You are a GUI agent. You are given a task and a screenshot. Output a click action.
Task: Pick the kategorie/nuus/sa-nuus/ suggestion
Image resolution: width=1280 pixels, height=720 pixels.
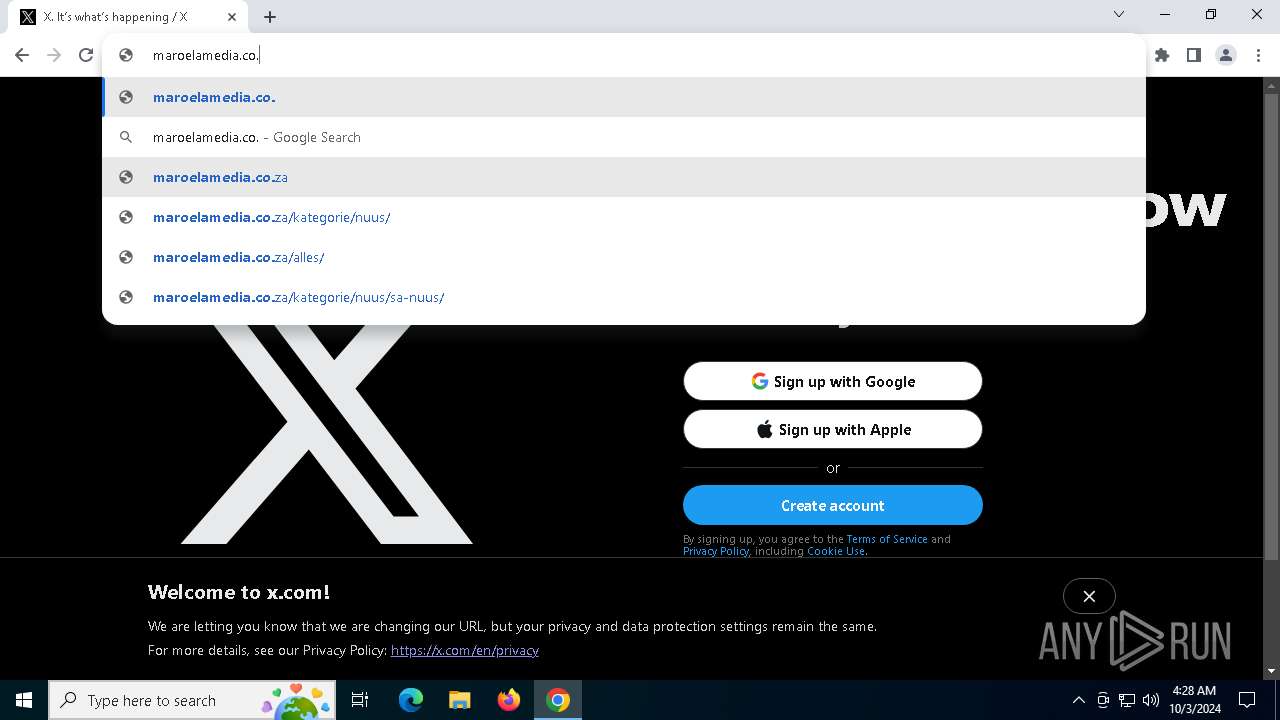click(624, 297)
